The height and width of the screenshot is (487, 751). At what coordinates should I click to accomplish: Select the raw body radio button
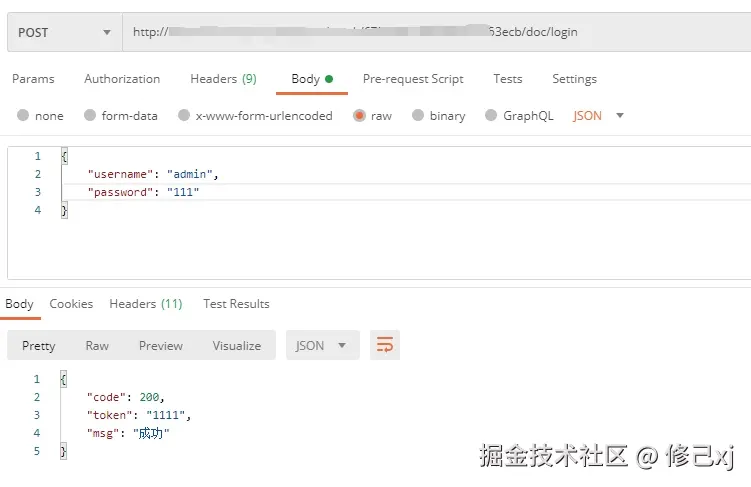[x=359, y=116]
